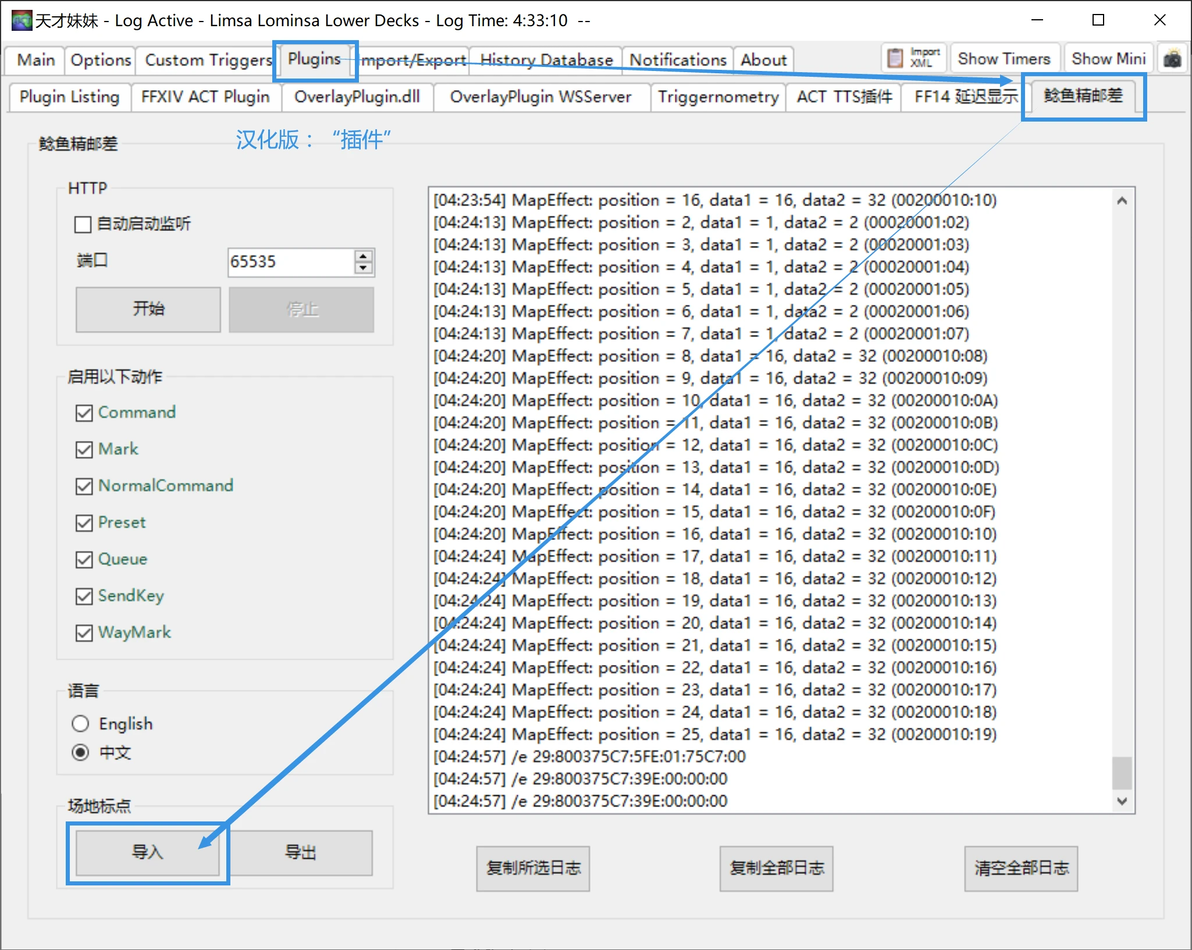Image resolution: width=1192 pixels, height=950 pixels.
Task: Select the English language radio button
Action: [81, 724]
